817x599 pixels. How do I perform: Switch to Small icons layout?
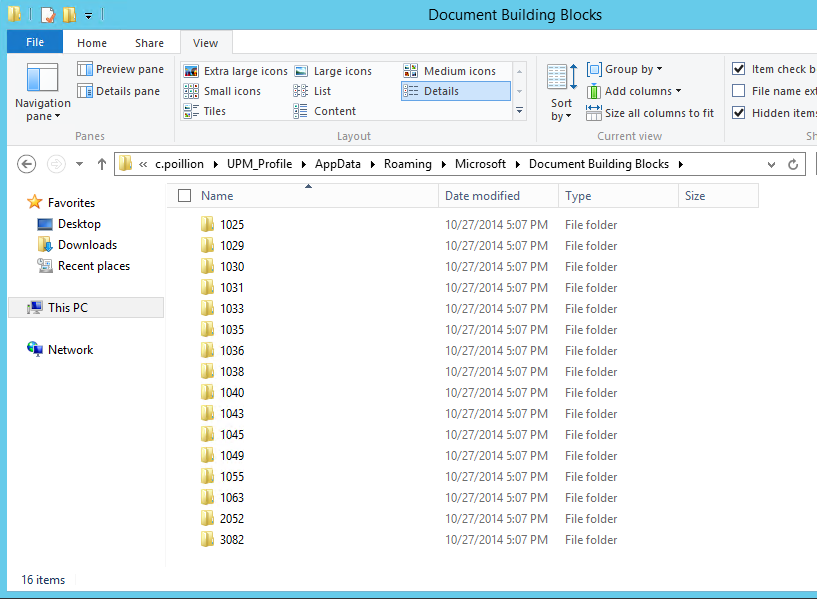[x=222, y=91]
